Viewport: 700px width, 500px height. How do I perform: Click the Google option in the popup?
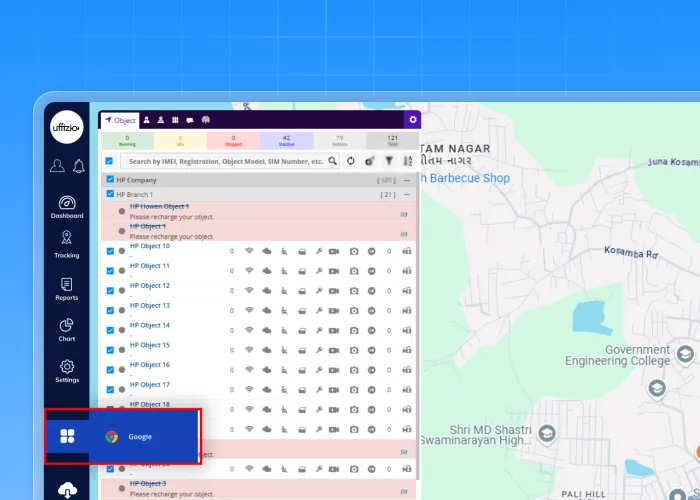click(139, 437)
